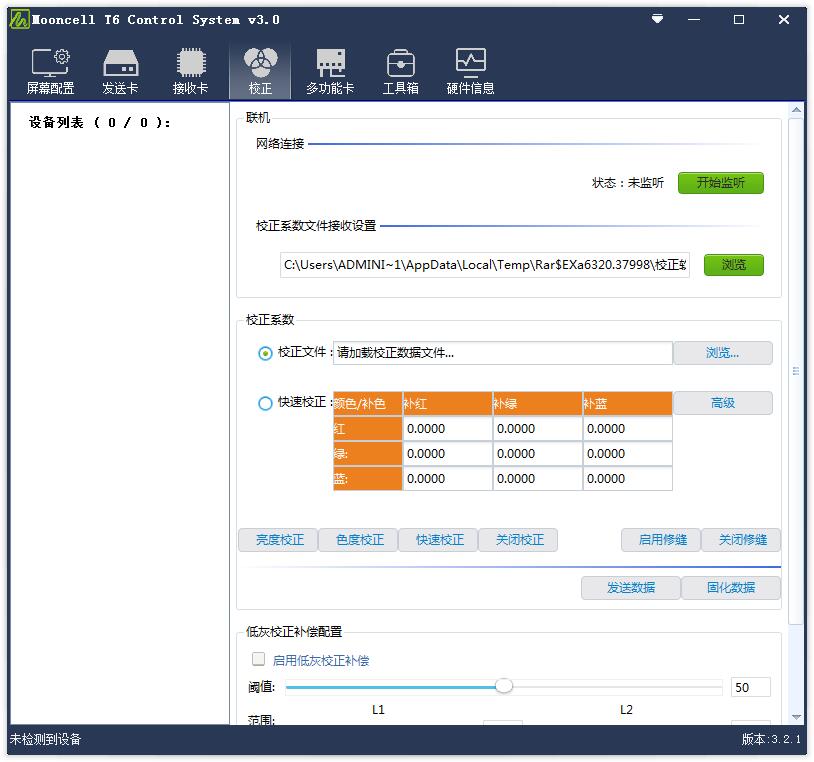
Task: Open the 接收卡 receiving card icon
Action: pos(191,71)
